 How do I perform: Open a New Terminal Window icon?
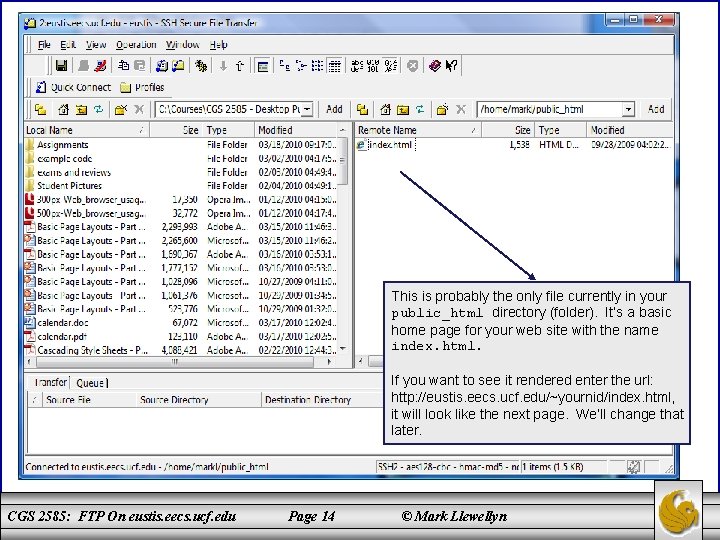tap(161, 66)
